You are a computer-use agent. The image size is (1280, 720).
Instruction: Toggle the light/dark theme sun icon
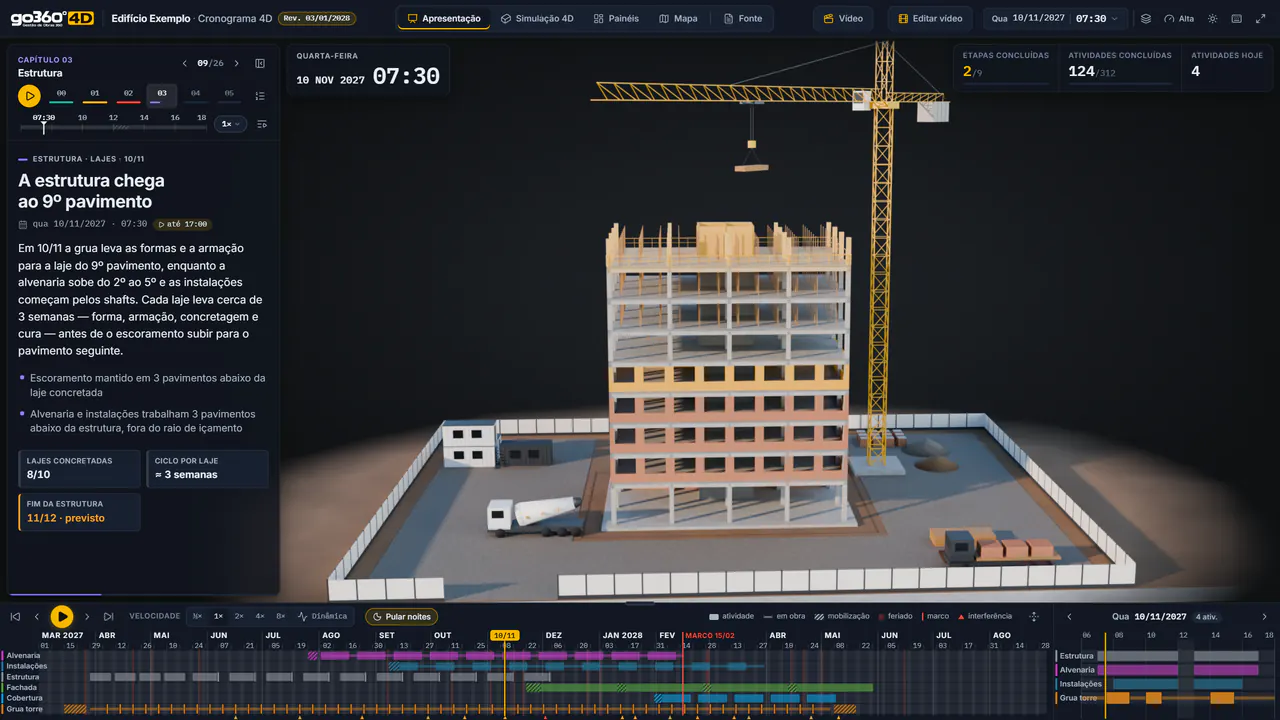pyautogui.click(x=1213, y=19)
